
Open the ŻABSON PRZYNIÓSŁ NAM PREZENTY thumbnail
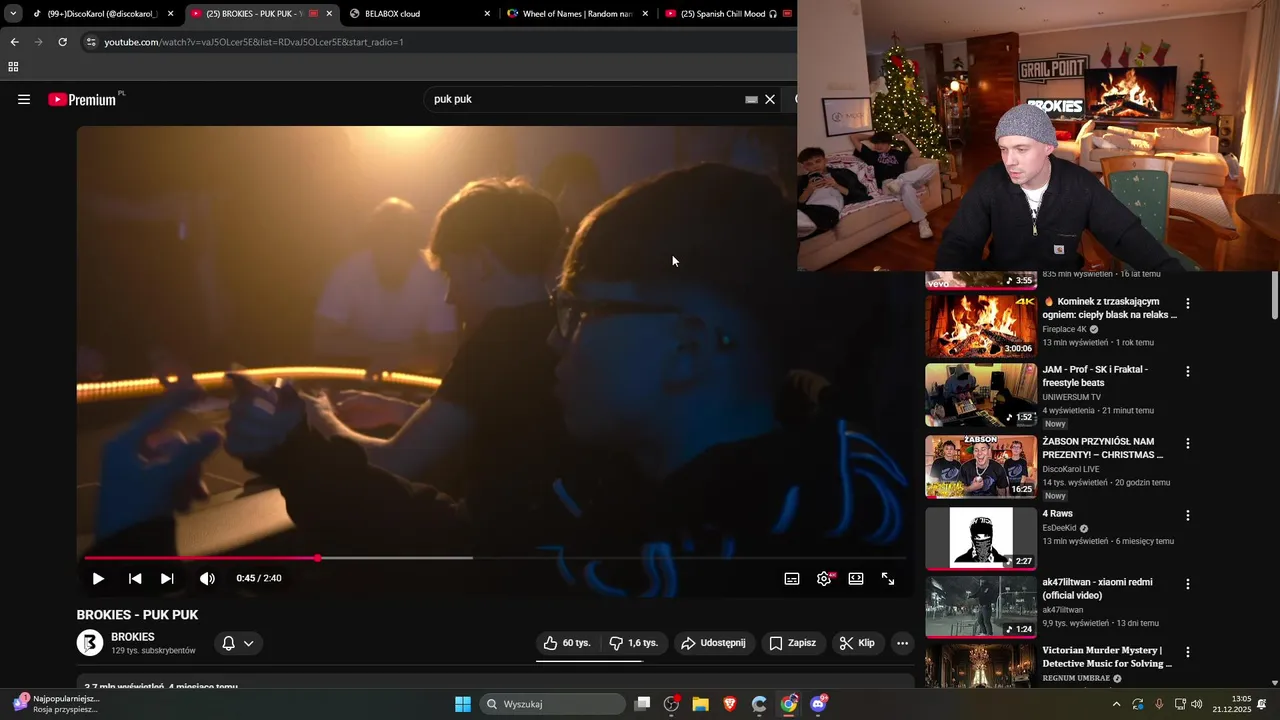(981, 466)
